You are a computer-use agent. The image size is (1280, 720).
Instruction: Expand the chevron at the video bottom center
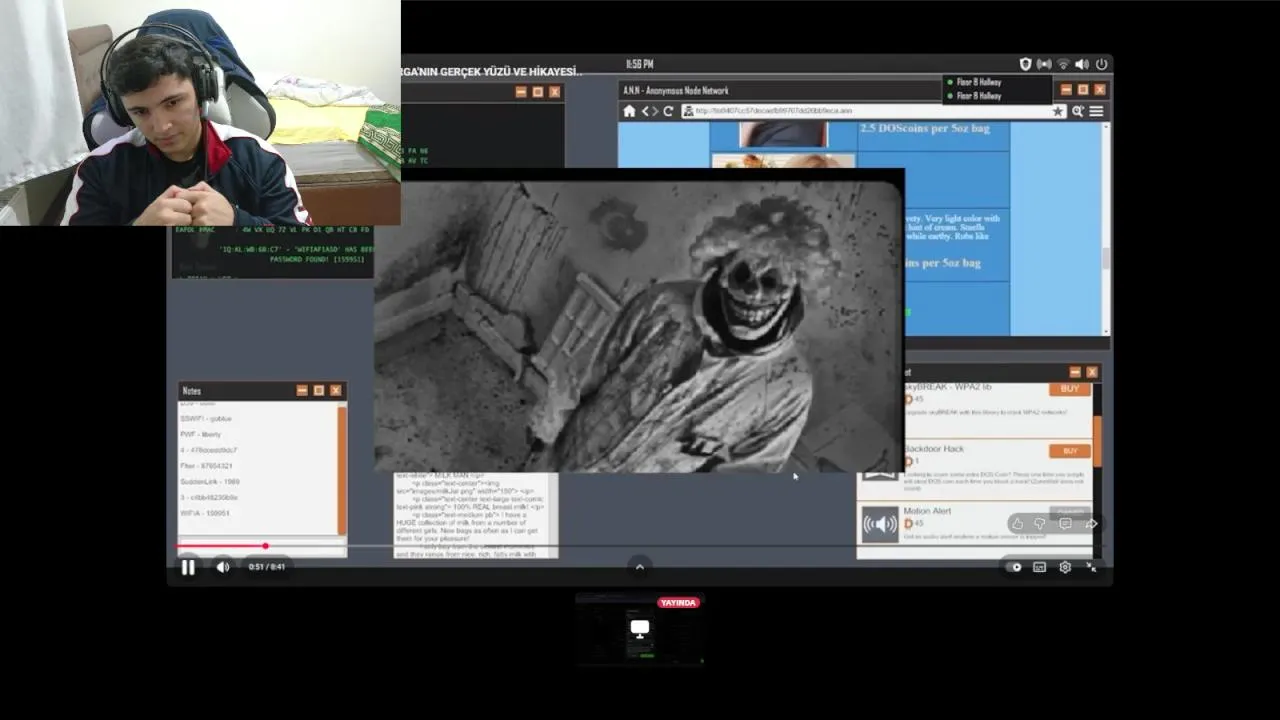(x=640, y=567)
